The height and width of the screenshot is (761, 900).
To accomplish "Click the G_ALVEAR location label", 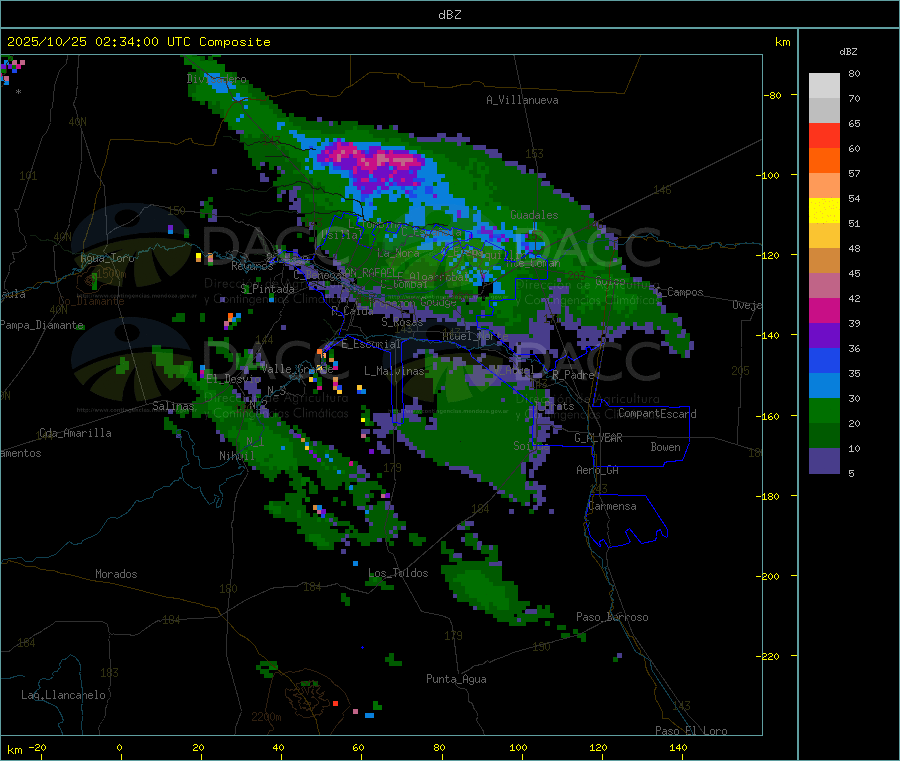I will pyautogui.click(x=598, y=438).
